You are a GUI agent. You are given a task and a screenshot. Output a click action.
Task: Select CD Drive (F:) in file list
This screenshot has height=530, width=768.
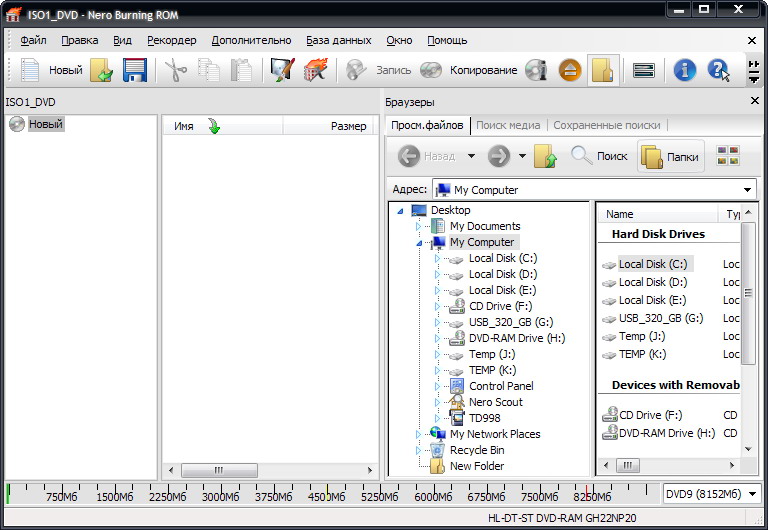coord(650,415)
